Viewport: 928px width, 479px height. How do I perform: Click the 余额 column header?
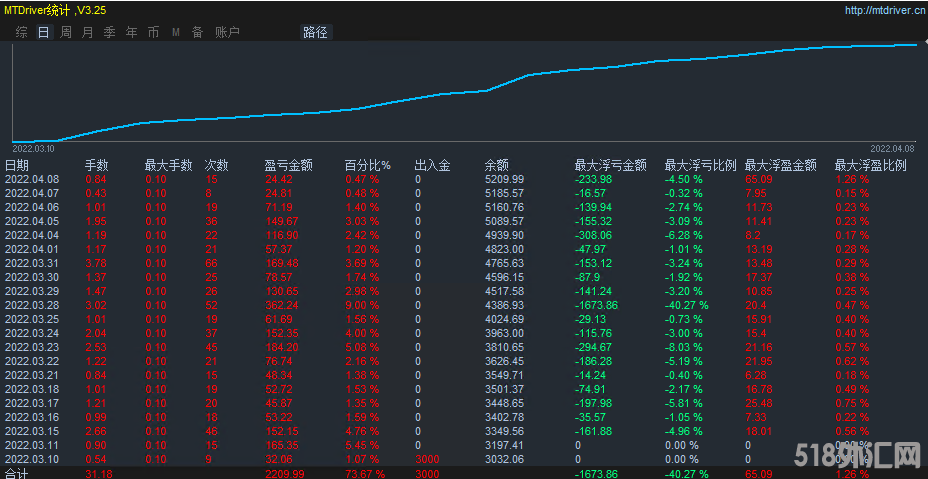click(496, 165)
